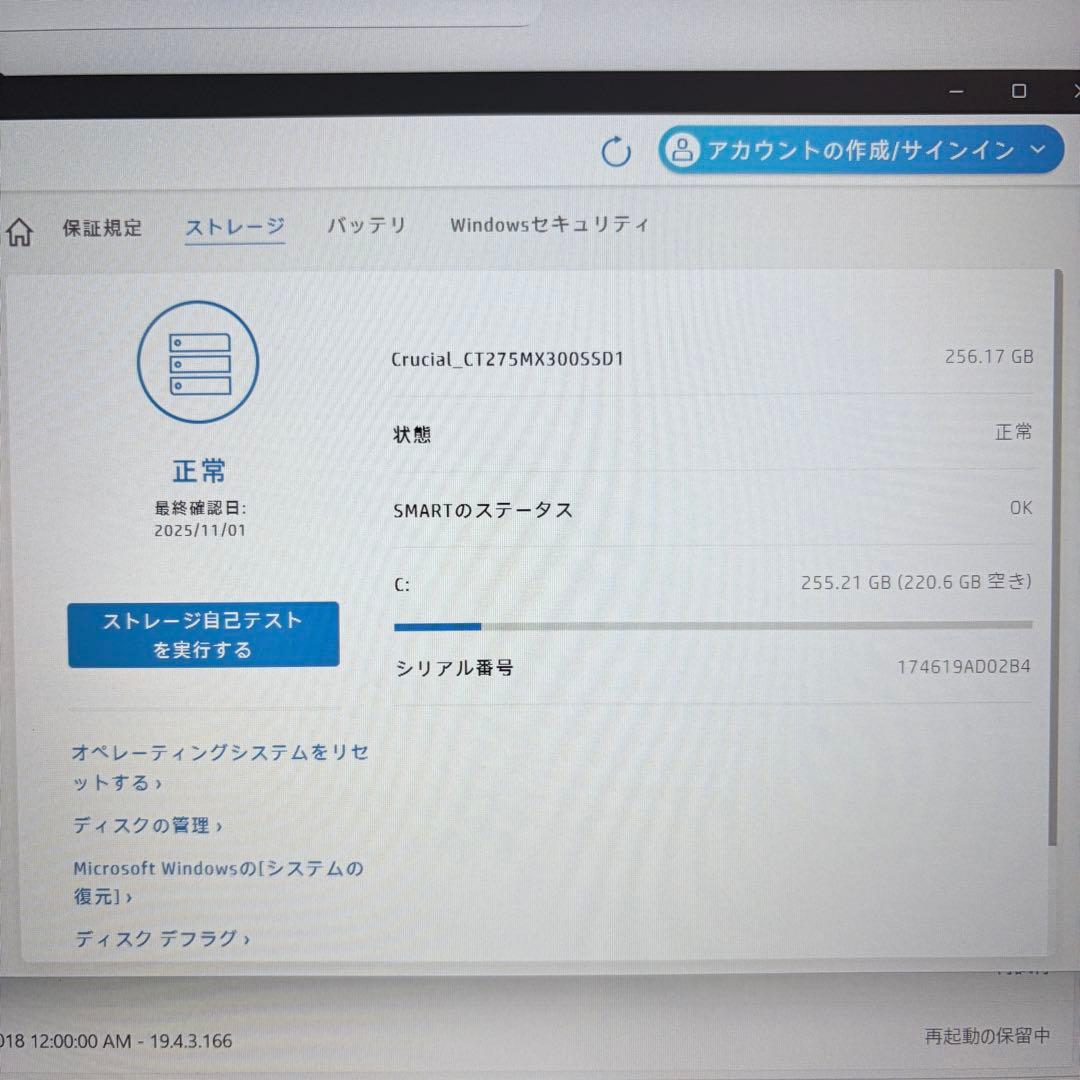Screen dimensions: 1080x1080
Task: Switch to the Windowsセキュリティ tab
Action: pos(549,225)
